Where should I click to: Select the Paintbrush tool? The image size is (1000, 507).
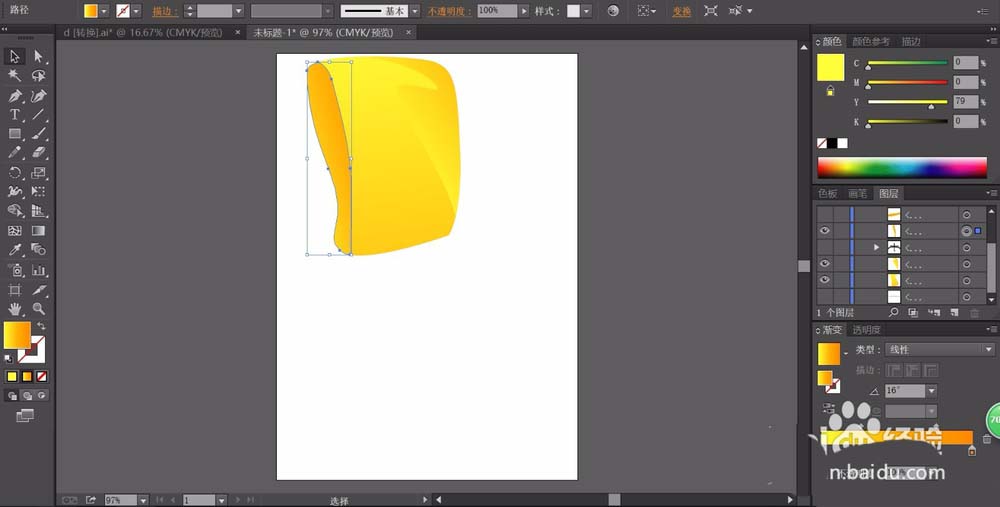coord(38,134)
